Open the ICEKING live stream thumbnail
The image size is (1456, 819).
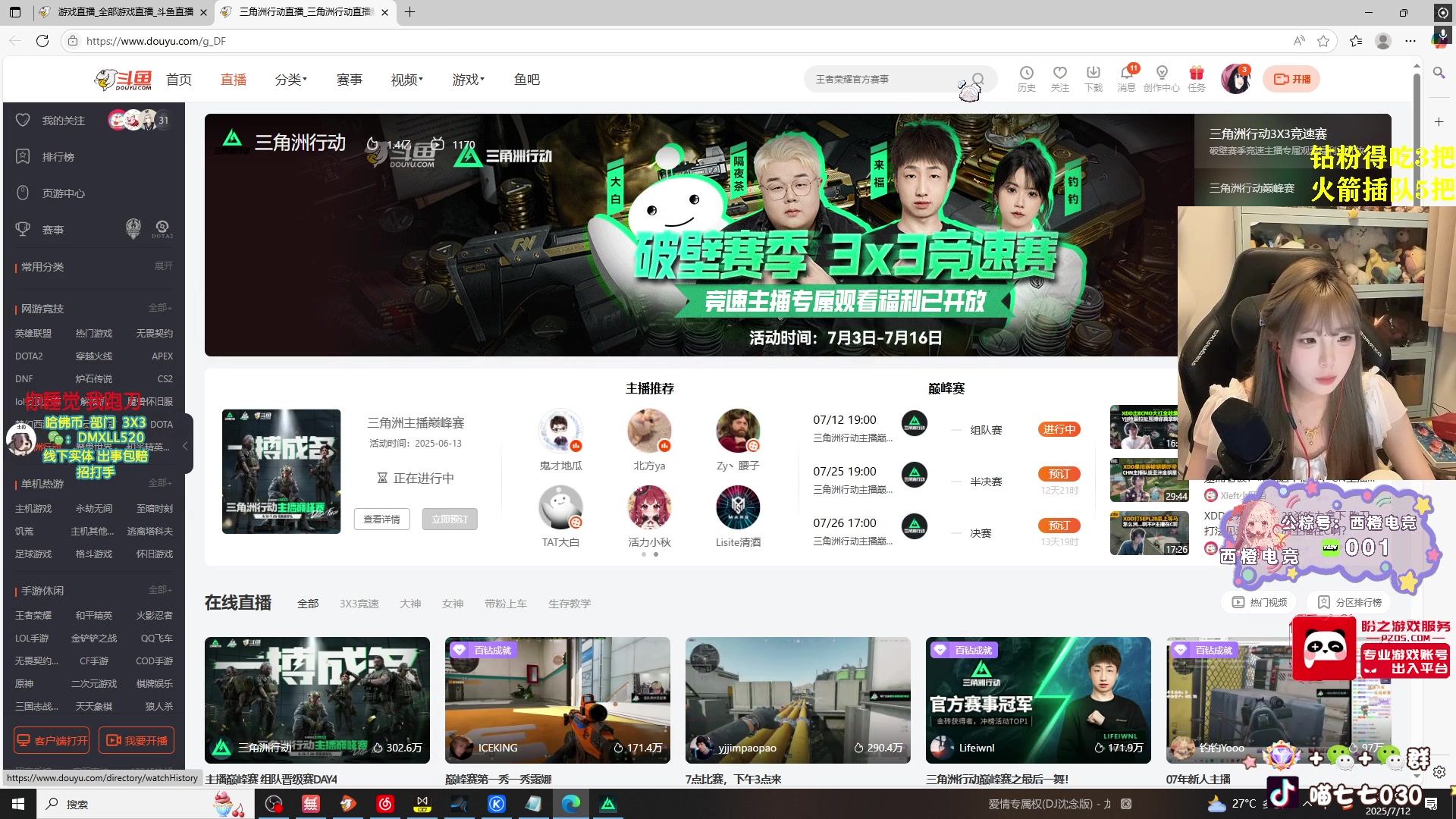(557, 700)
